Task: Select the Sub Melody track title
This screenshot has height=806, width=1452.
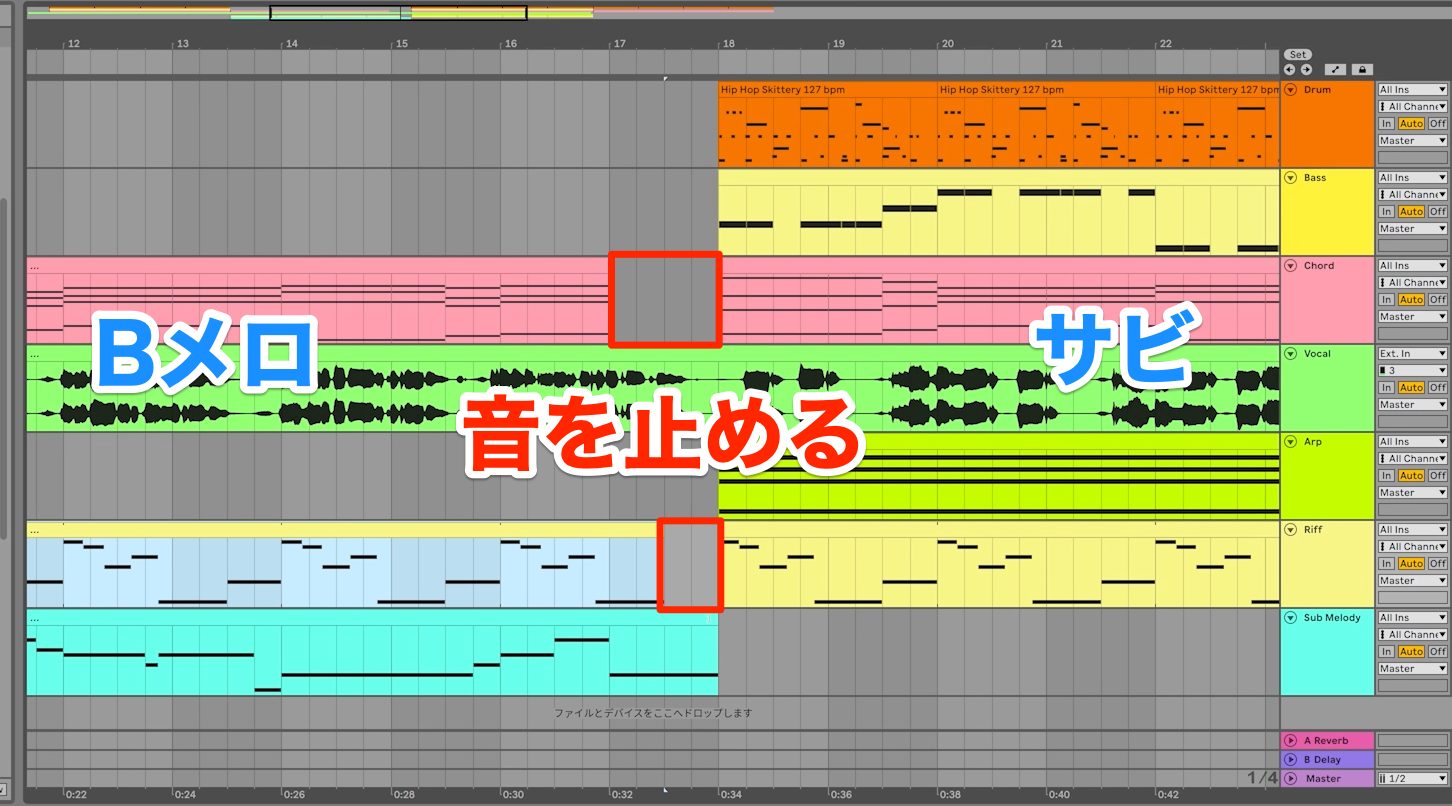Action: click(x=1332, y=618)
